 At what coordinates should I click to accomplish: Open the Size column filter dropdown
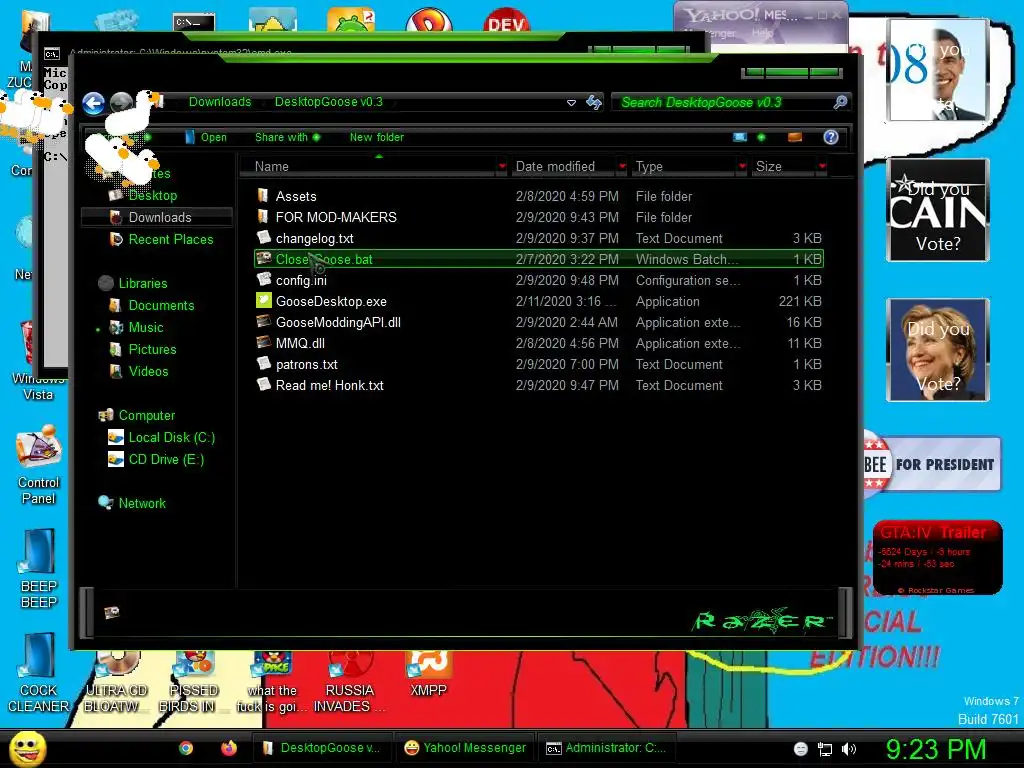(823, 167)
